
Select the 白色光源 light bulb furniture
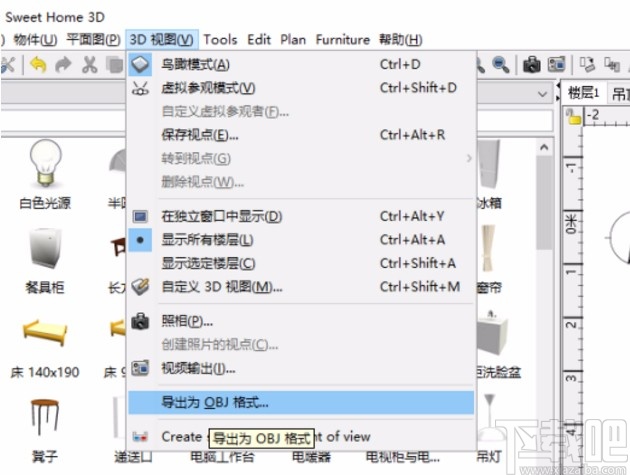pos(45,174)
